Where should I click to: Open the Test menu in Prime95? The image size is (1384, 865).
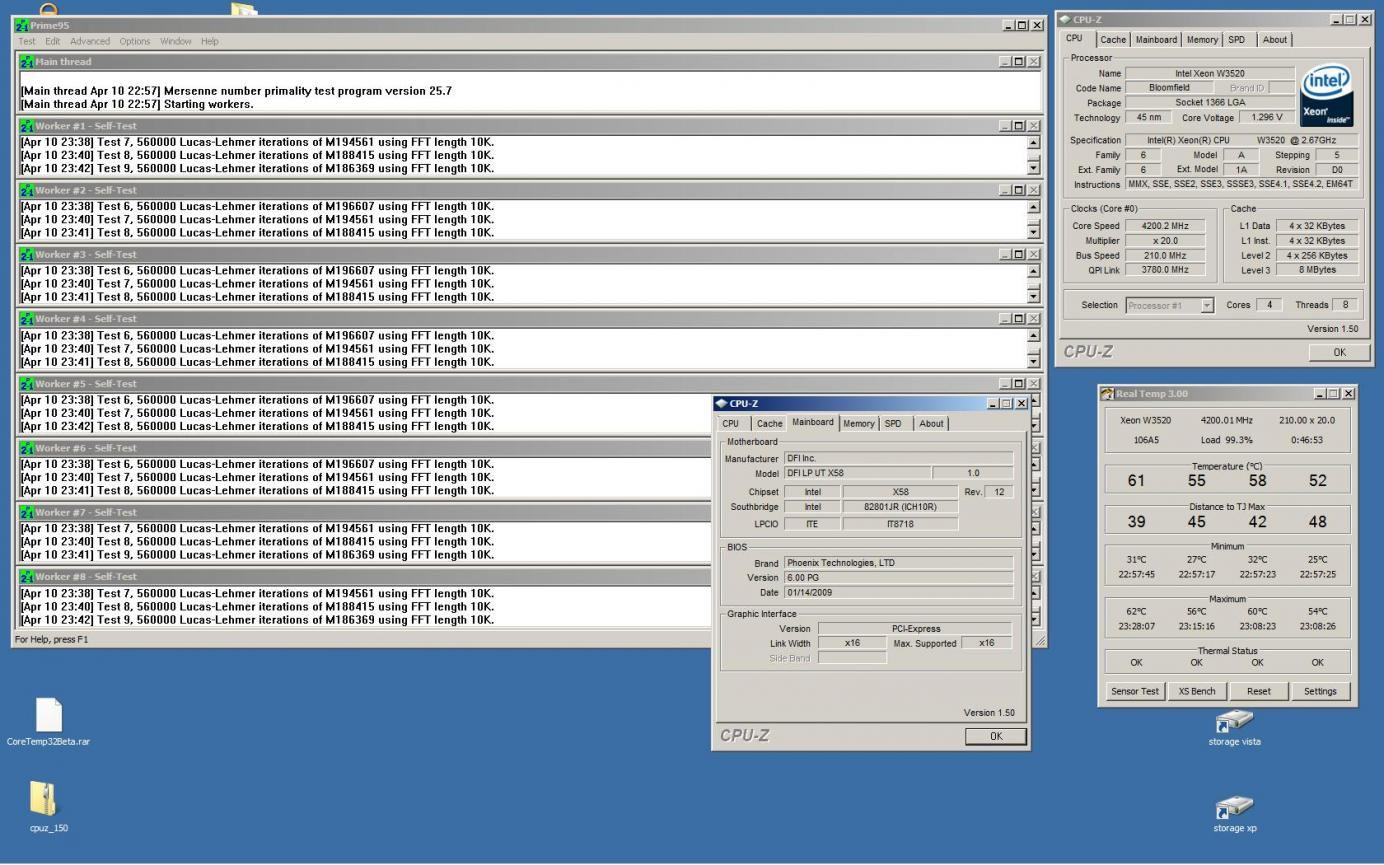click(x=27, y=41)
